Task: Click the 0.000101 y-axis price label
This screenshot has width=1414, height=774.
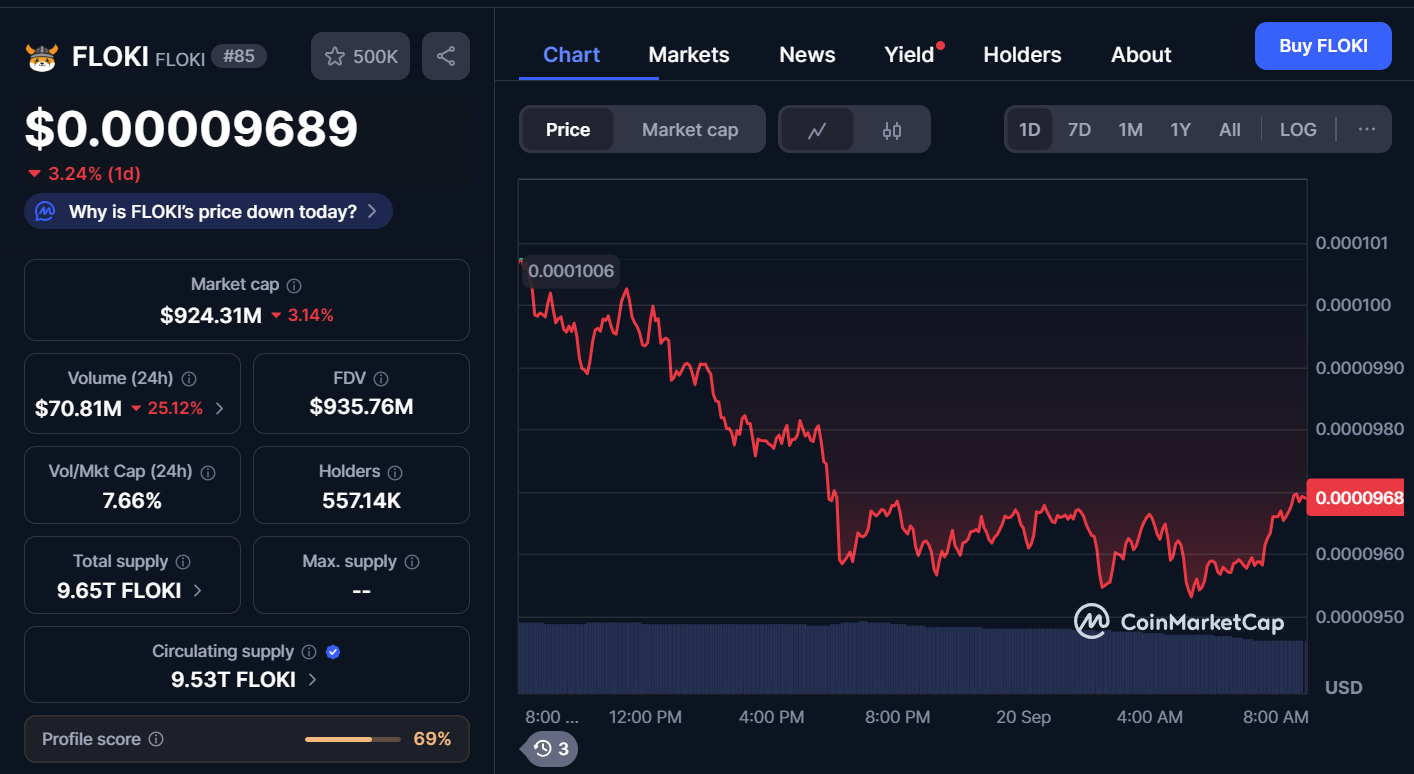Action: (x=1352, y=243)
